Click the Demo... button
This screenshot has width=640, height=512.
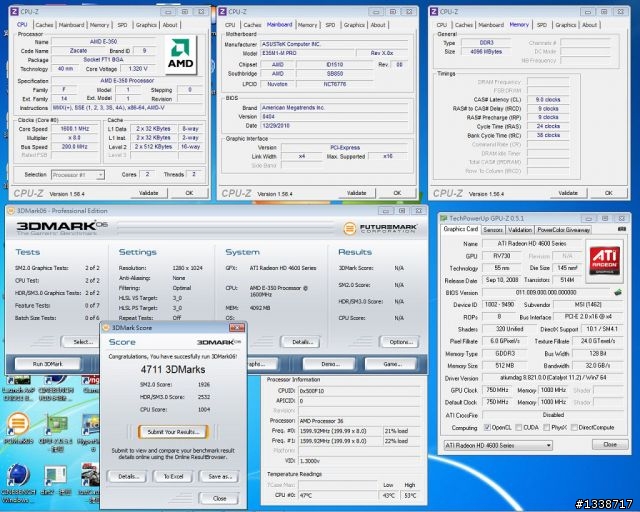coord(330,364)
